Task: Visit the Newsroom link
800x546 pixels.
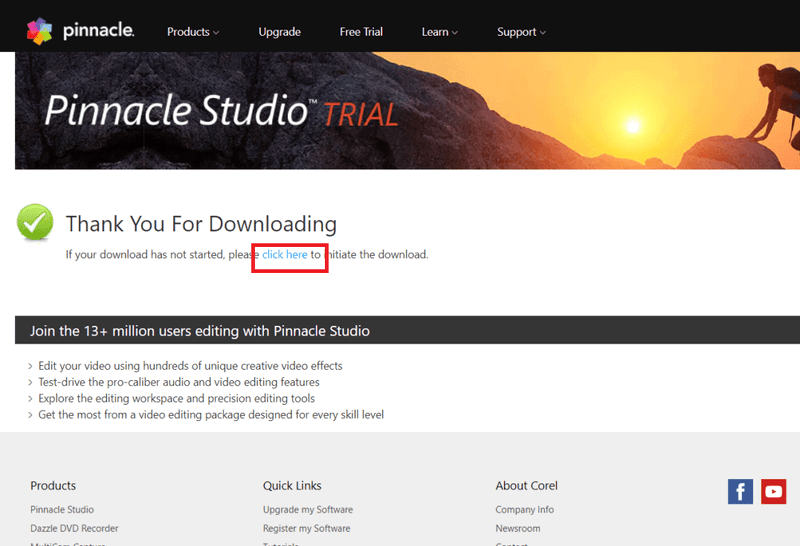Action: 518,528
